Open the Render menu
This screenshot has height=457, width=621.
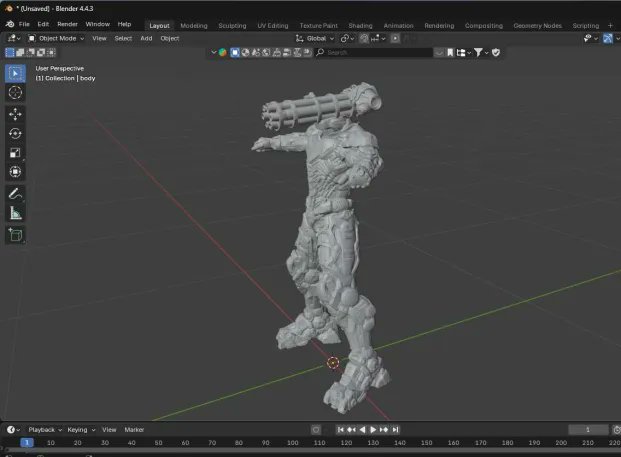(x=67, y=24)
